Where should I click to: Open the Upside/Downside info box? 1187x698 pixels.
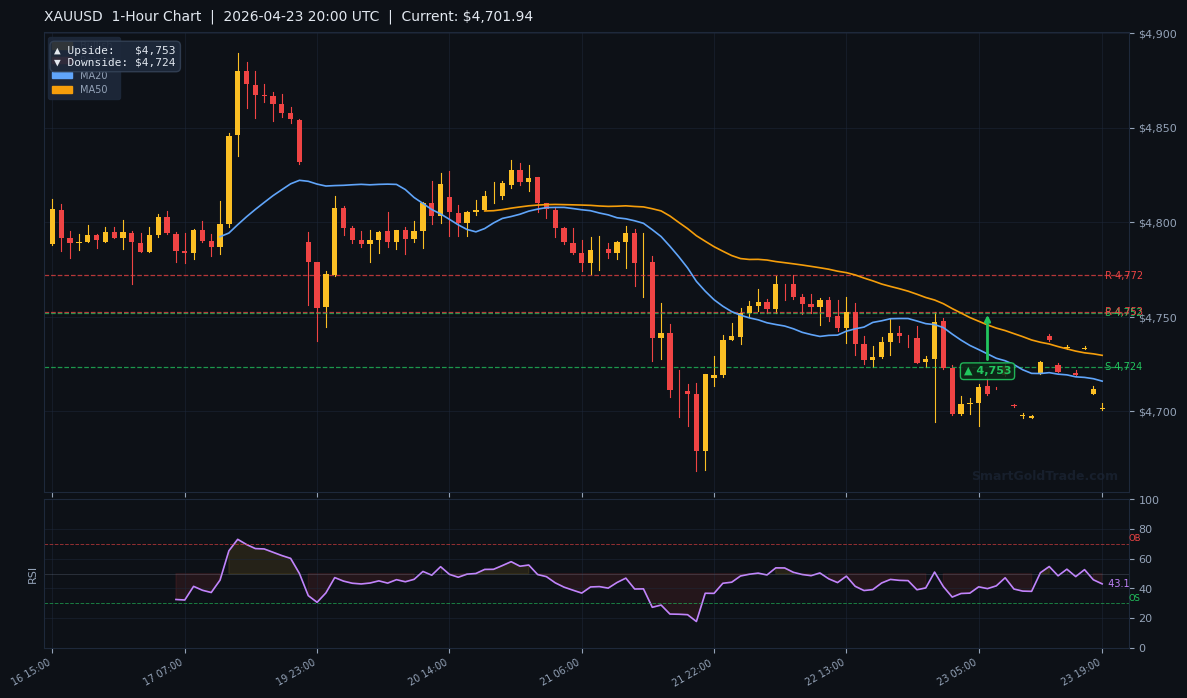click(x=113, y=56)
